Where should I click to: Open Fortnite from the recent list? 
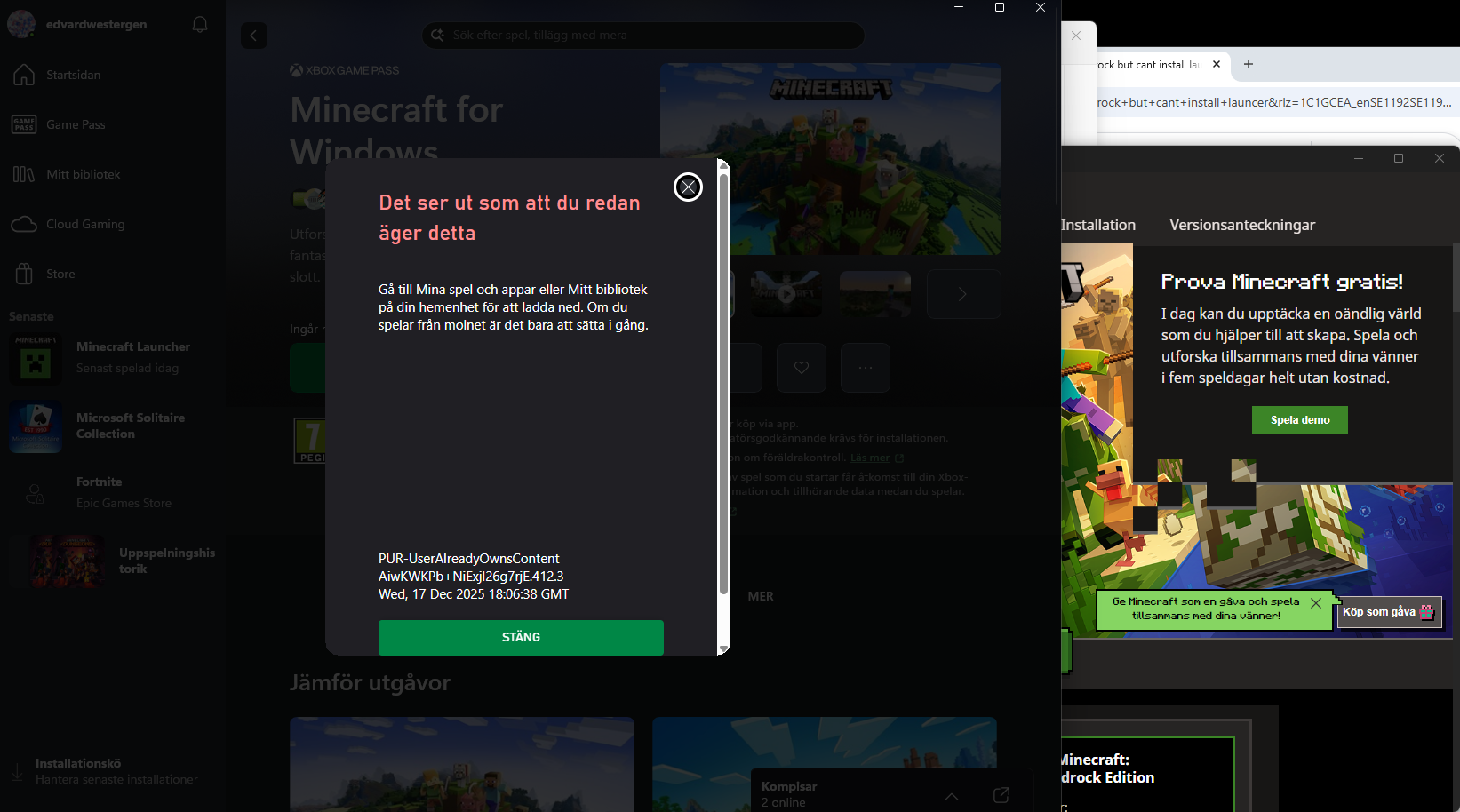(112, 492)
